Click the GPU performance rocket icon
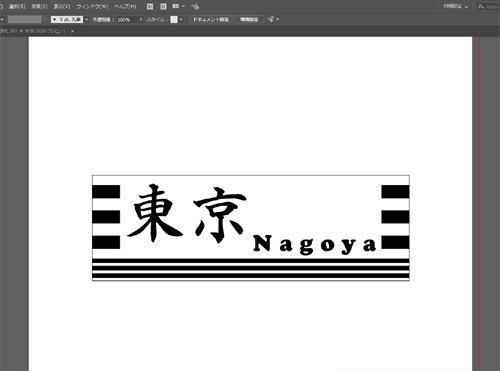The width and height of the screenshot is (500, 371). 195,6
